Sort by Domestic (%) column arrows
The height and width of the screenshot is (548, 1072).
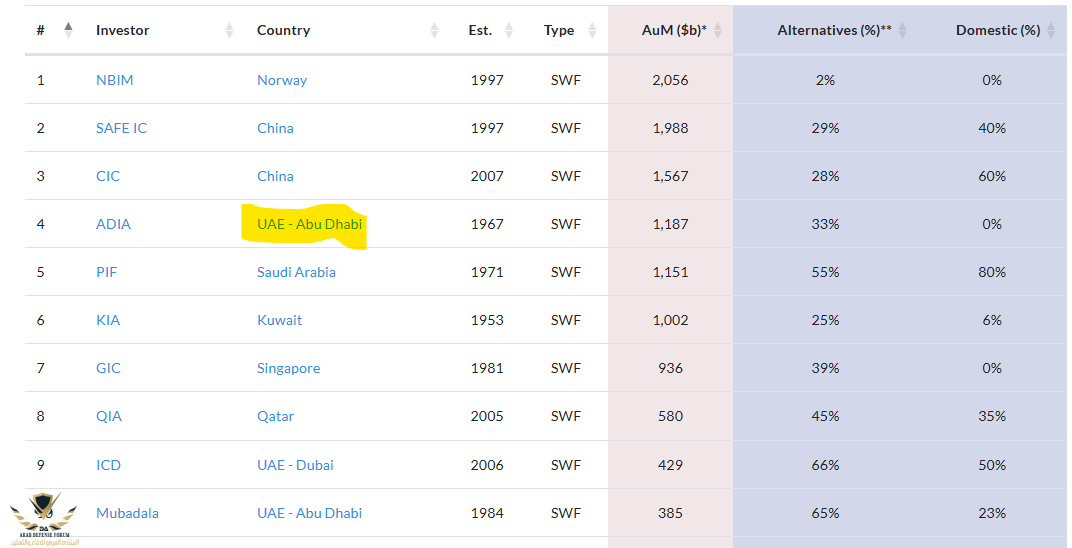[x=1051, y=30]
